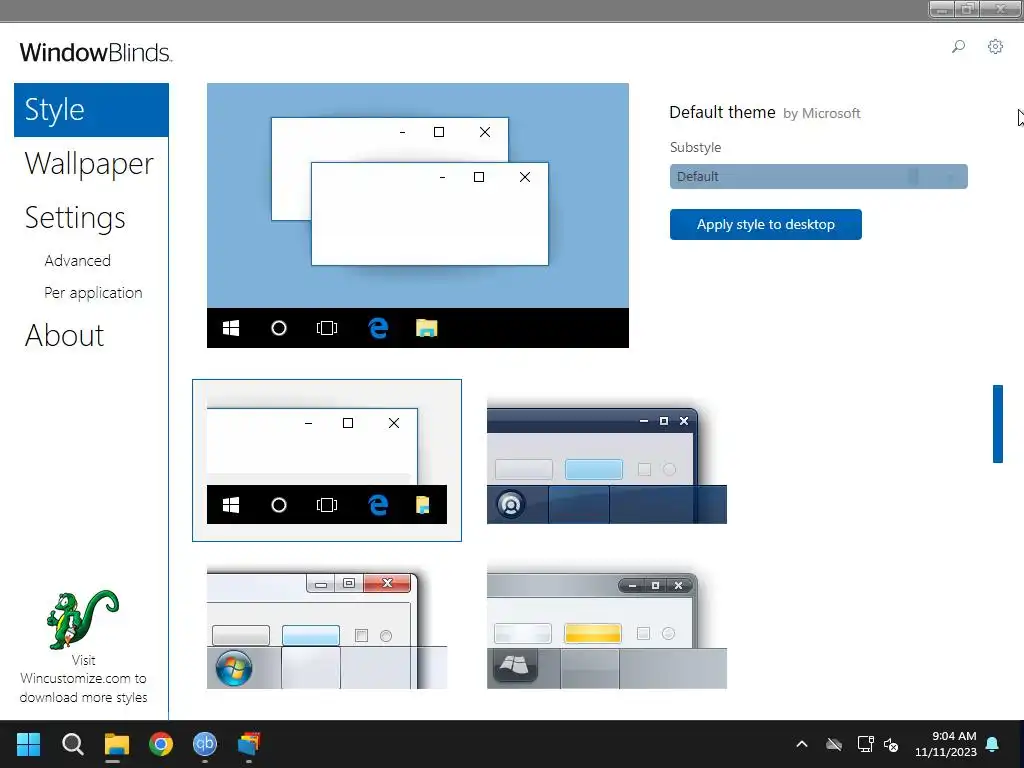
Task: Show hidden system tray icons
Action: (802, 744)
